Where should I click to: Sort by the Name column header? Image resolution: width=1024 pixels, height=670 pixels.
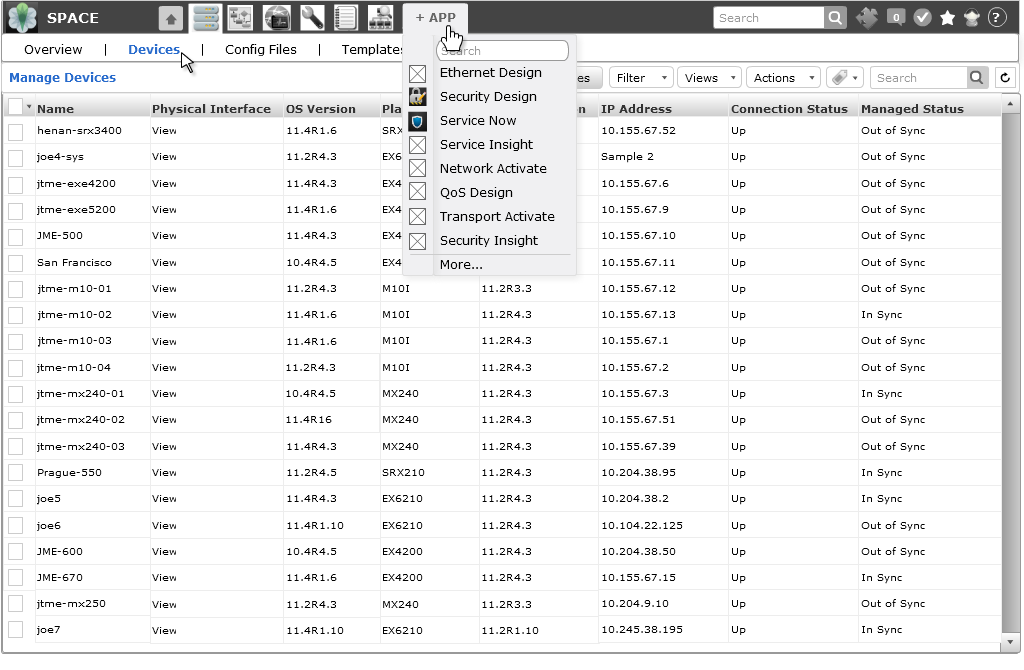[56, 109]
